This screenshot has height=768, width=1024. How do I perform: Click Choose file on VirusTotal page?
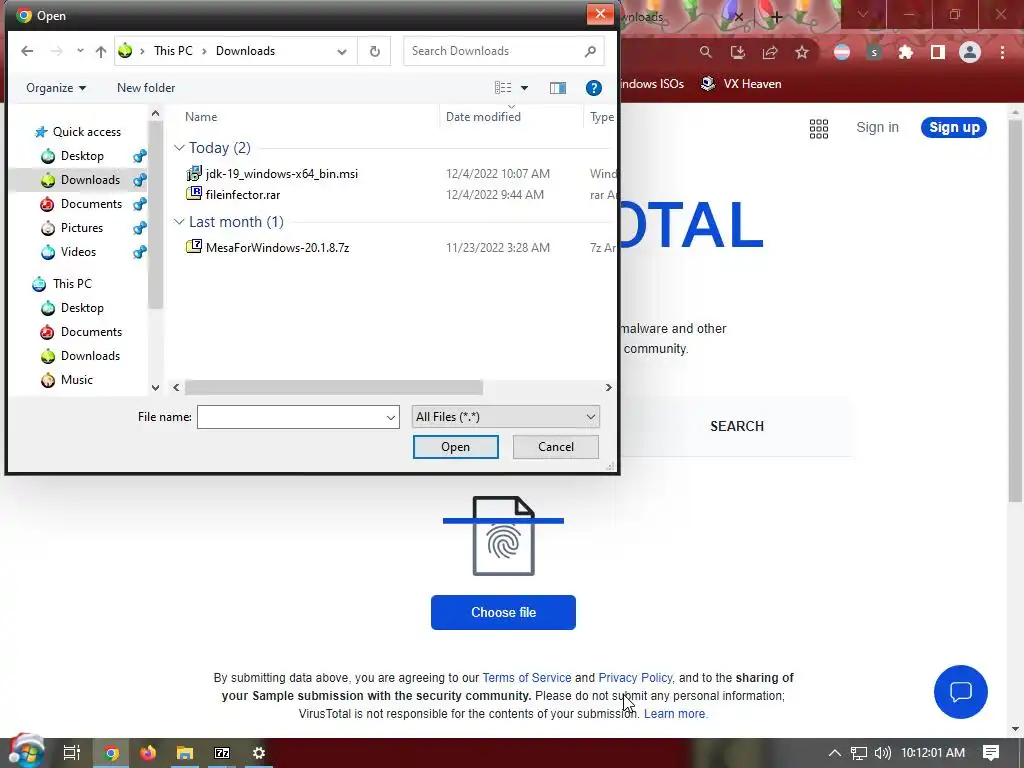pos(503,613)
